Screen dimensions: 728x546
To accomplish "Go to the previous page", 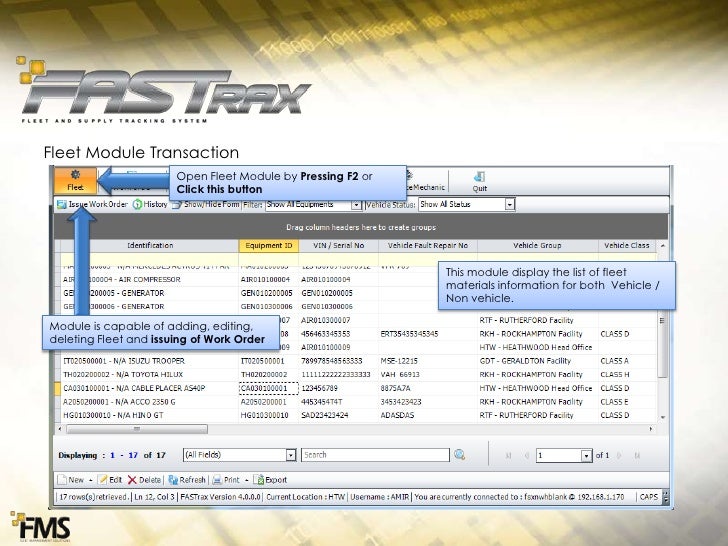I will [x=526, y=455].
